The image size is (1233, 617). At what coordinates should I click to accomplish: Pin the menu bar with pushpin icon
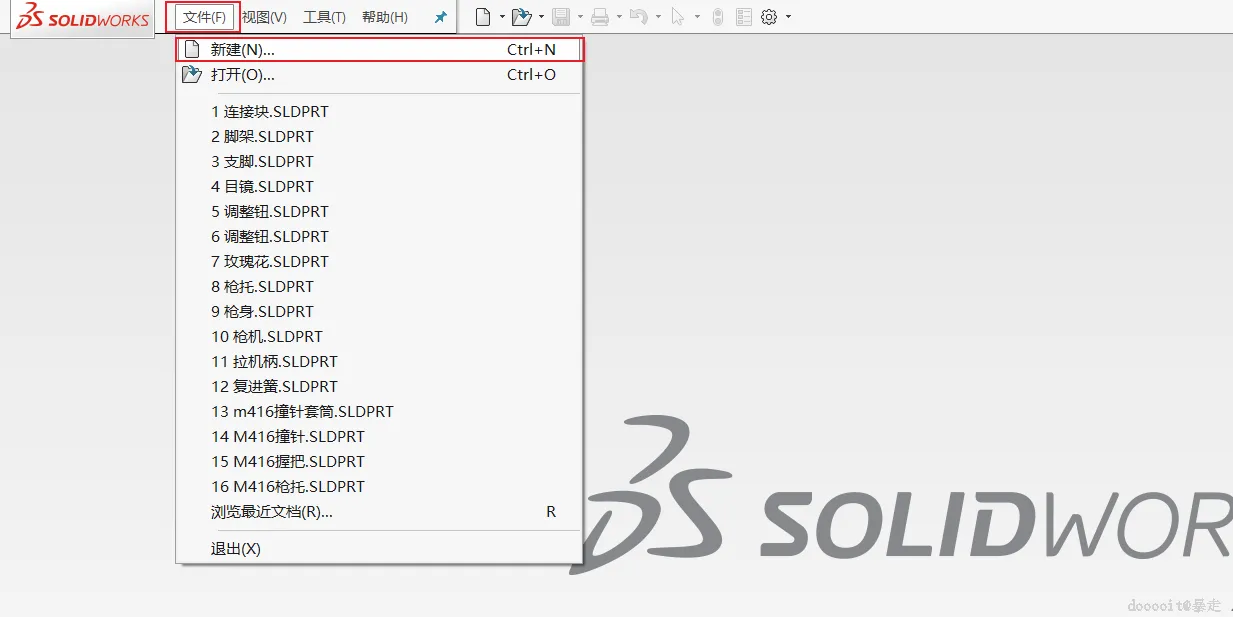[440, 17]
